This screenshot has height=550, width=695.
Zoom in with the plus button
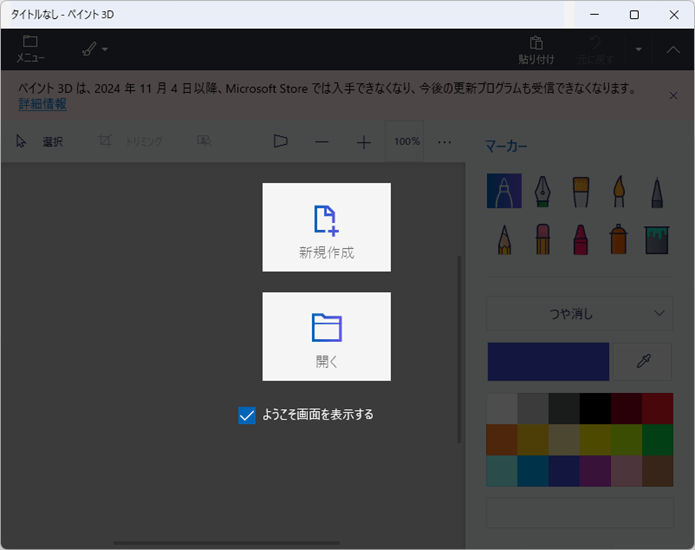363,142
